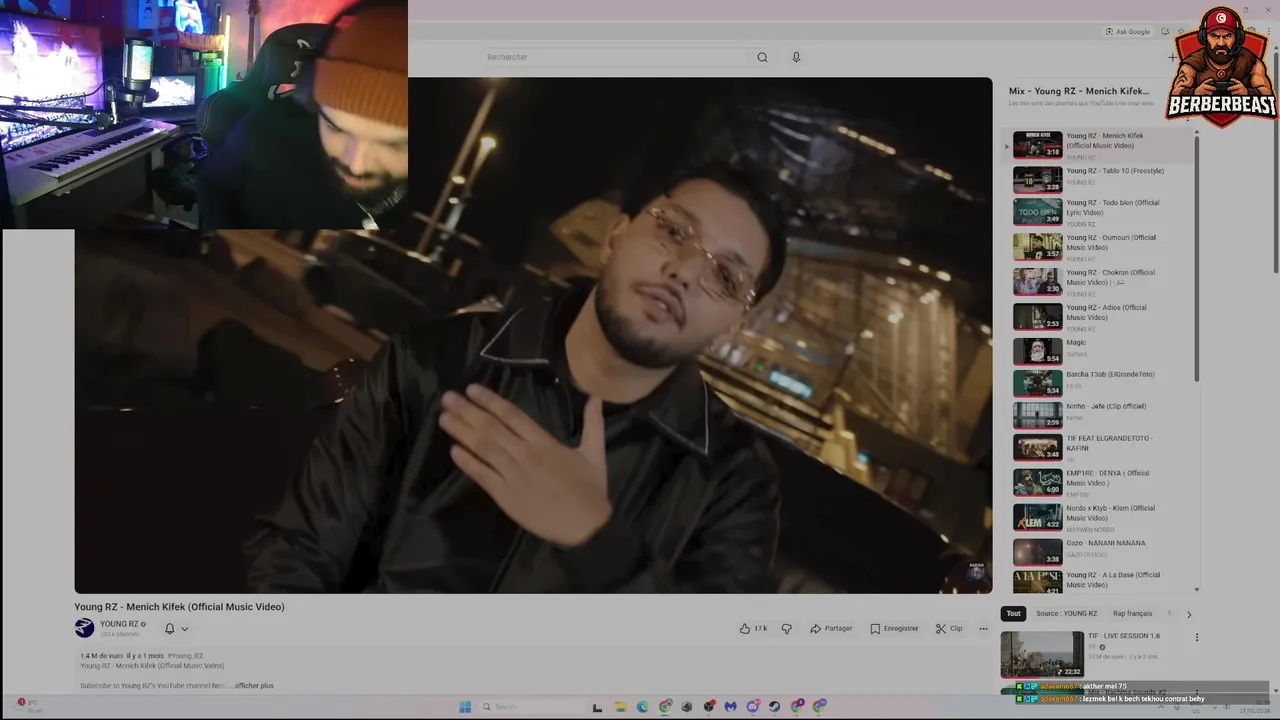Select the Rap français chip

1132,613
